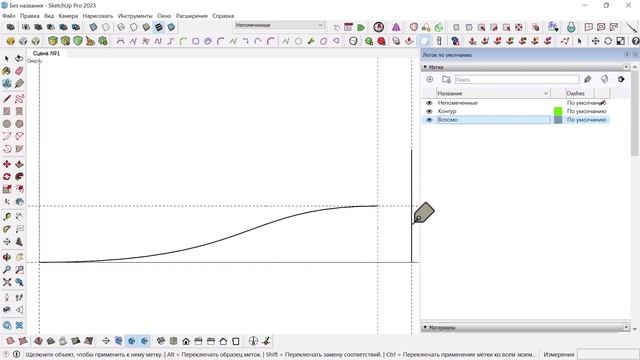Screen dimensions: 640x360
Task: Activate the Lasso select tool
Action: [19, 59]
